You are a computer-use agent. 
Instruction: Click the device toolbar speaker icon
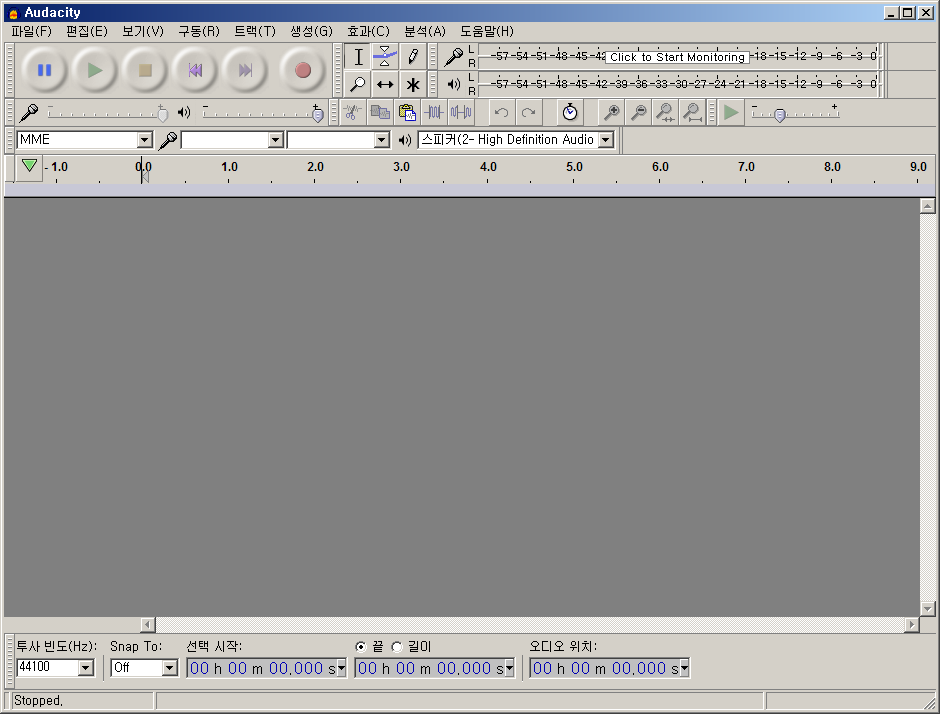[405, 140]
